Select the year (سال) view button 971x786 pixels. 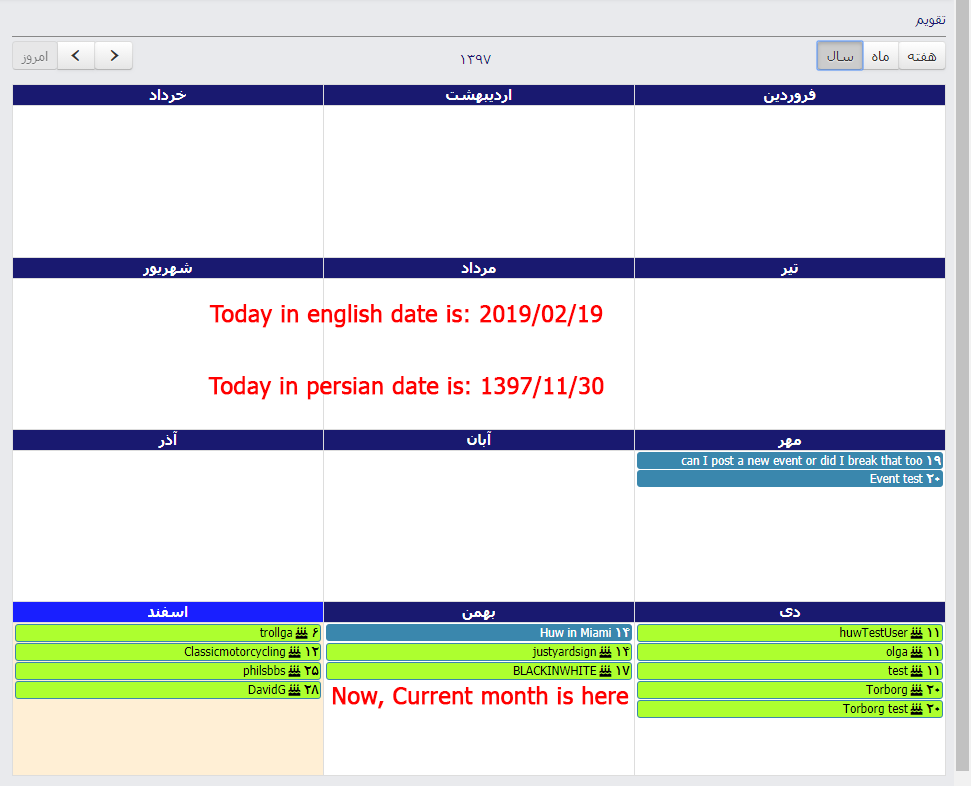click(839, 56)
